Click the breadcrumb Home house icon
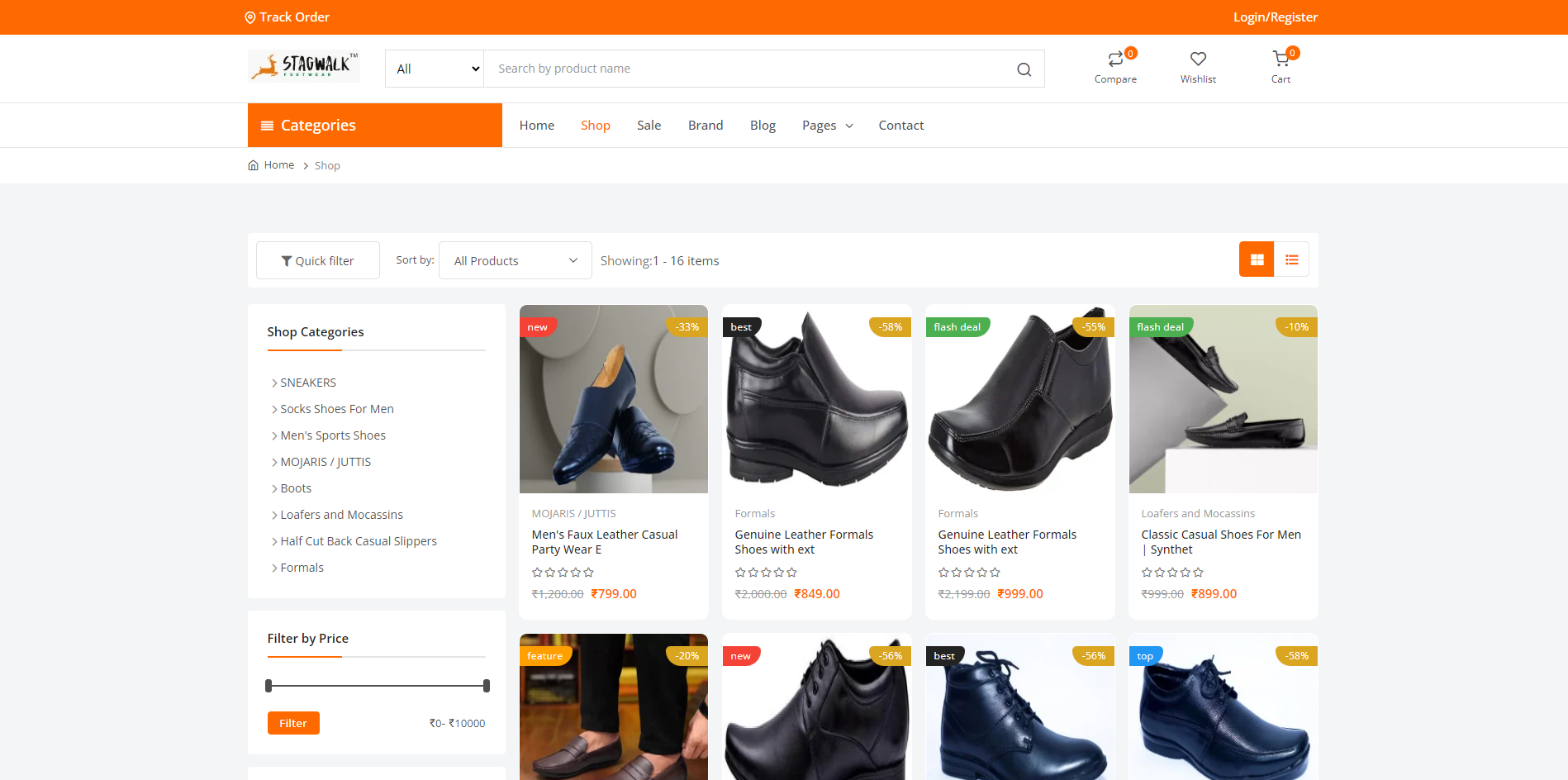 coord(253,165)
